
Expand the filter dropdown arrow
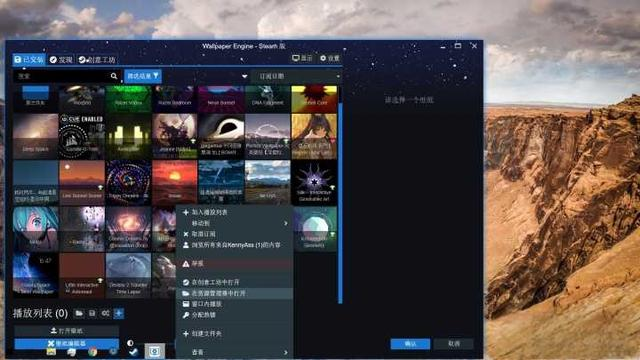tap(244, 76)
